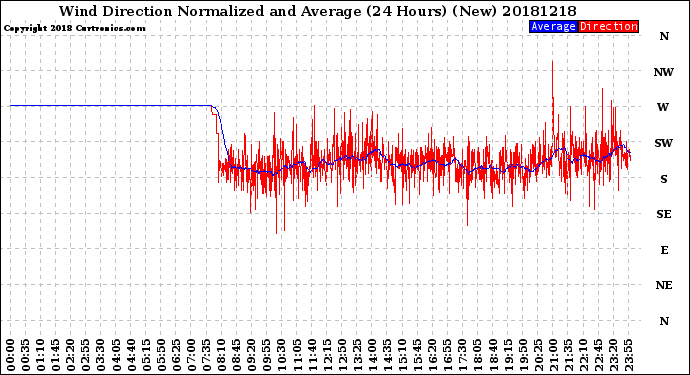Click the 21:00 time label

(x=554, y=355)
